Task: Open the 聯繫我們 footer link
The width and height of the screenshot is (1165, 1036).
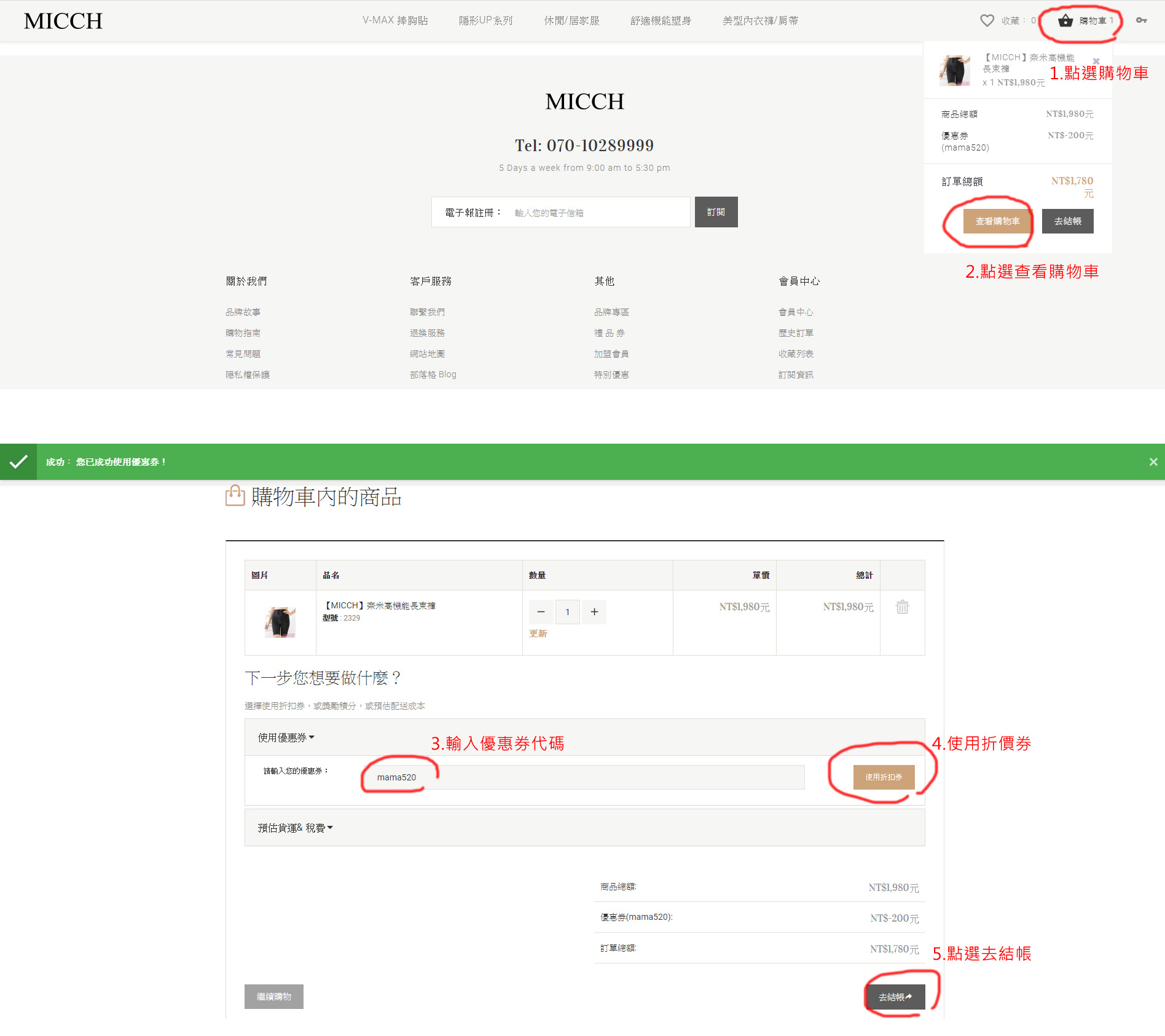Action: click(427, 312)
